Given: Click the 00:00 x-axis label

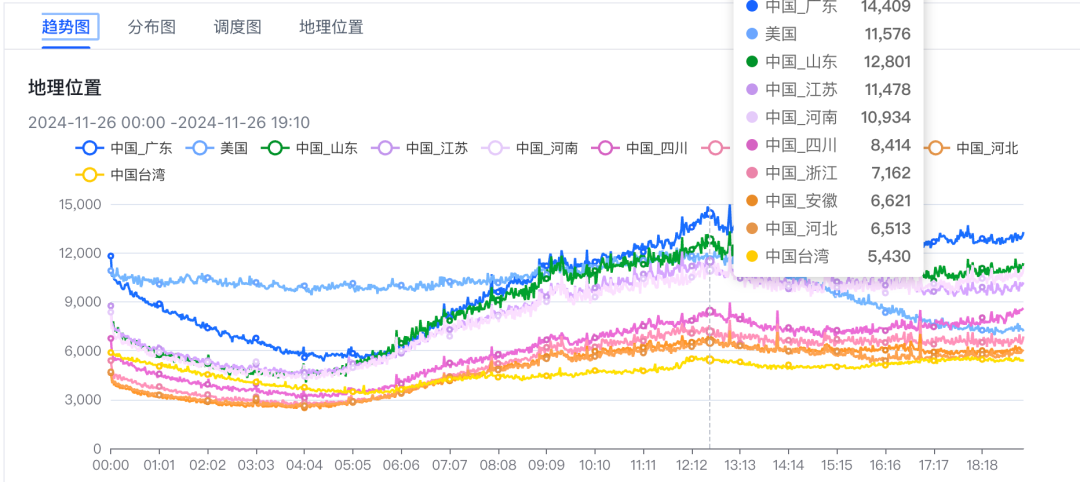Looking at the screenshot, I should [110, 465].
